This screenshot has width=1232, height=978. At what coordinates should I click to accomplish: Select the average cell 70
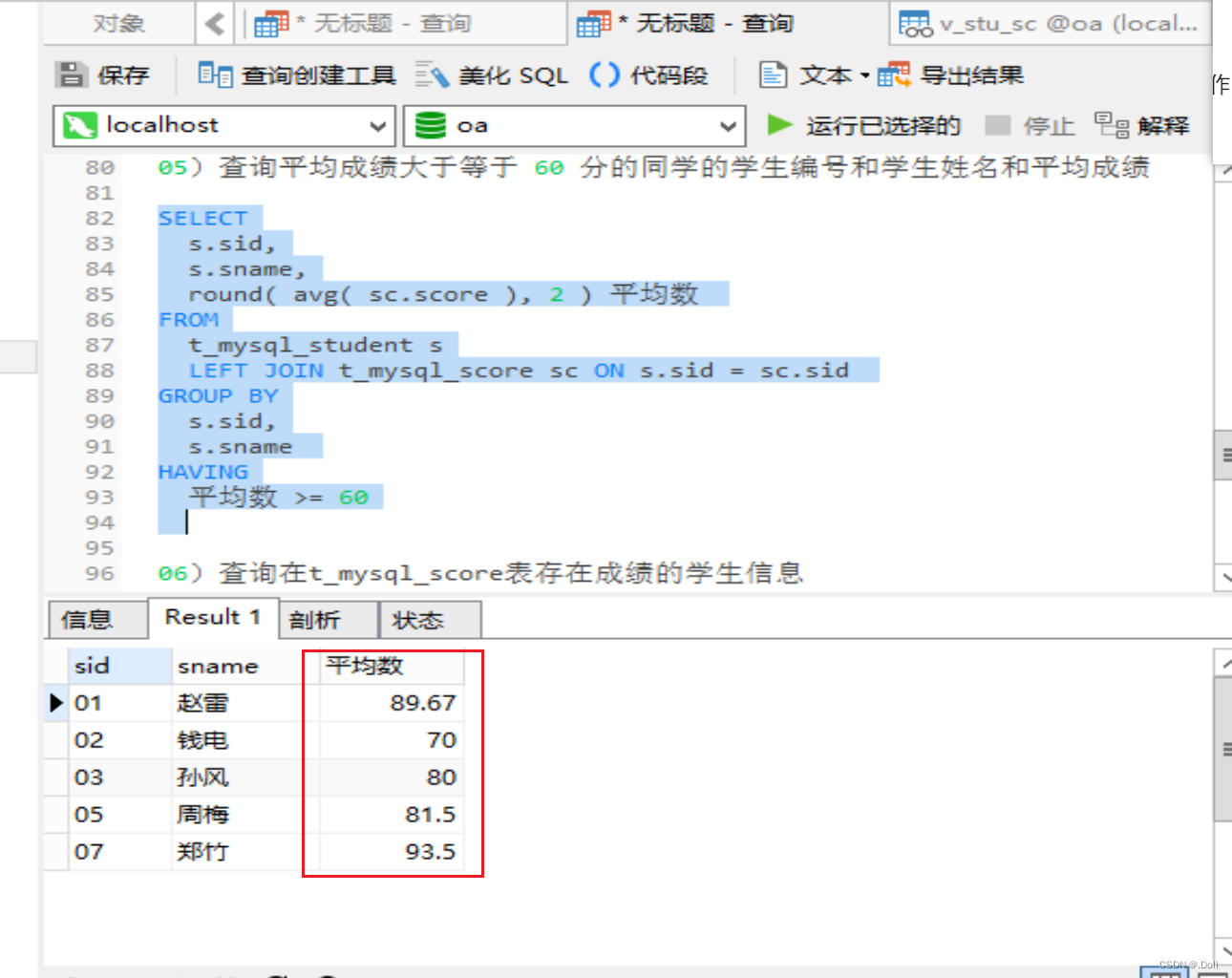tap(391, 740)
